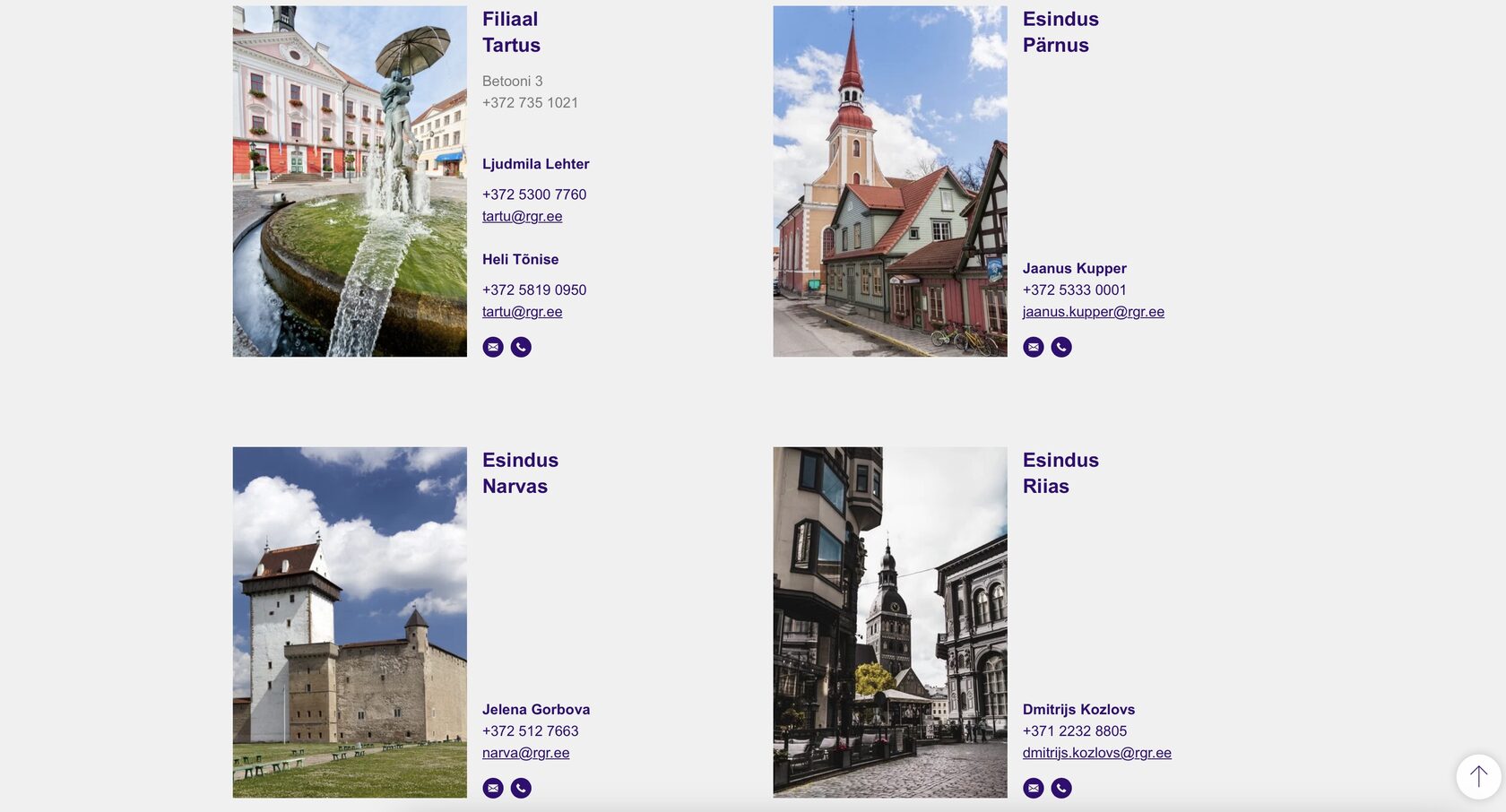Click the phone icon under Dmitrijs Kozlovs

[x=1061, y=788]
